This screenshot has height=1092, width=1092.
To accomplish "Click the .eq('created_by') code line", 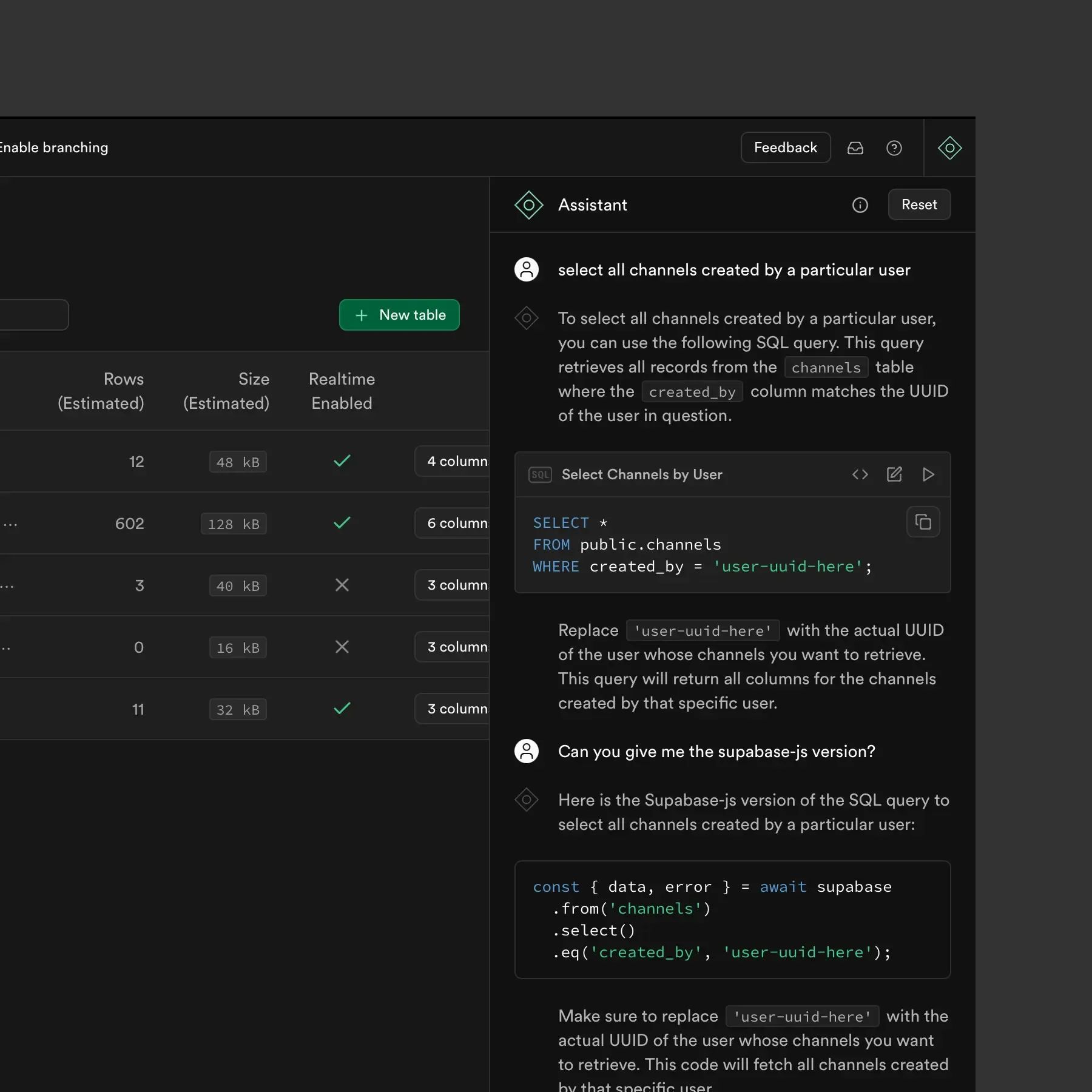I will click(x=722, y=952).
